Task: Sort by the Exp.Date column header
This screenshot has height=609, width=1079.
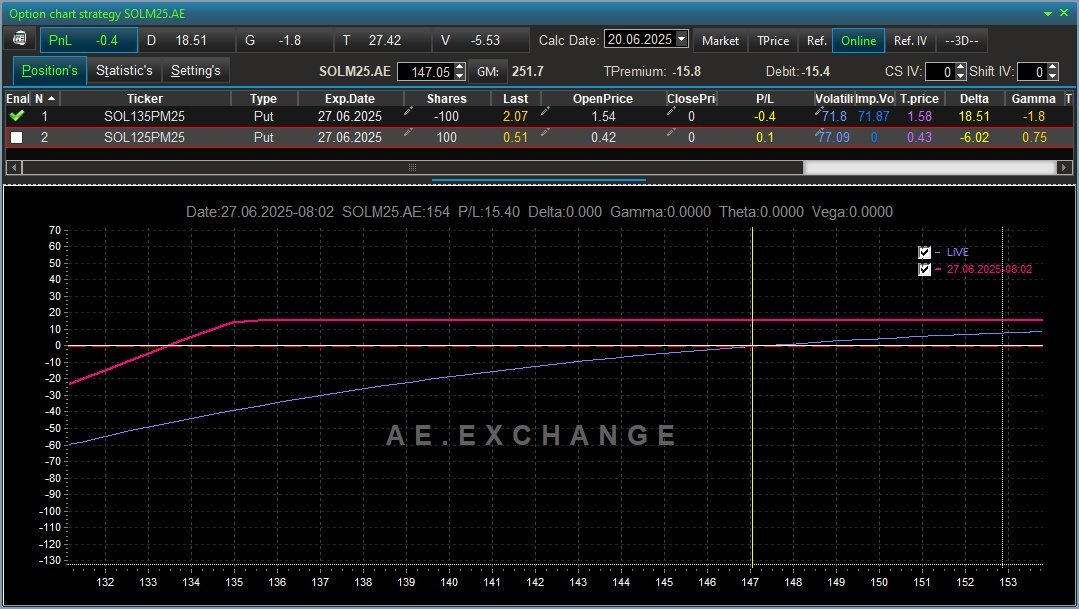Action: [350, 98]
